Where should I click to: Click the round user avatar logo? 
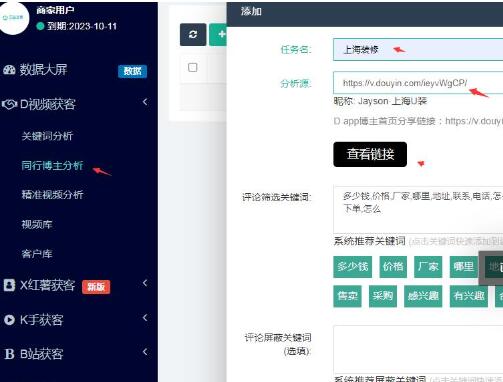[x=13, y=18]
